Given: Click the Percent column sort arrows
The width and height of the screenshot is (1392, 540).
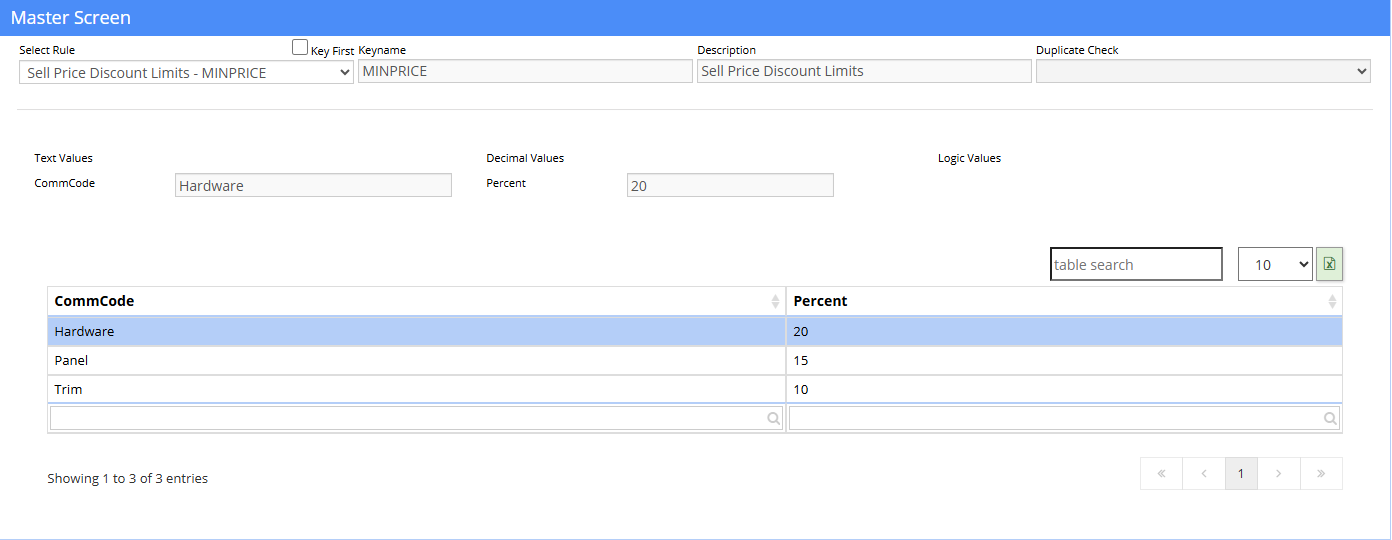Looking at the screenshot, I should pos(1332,301).
